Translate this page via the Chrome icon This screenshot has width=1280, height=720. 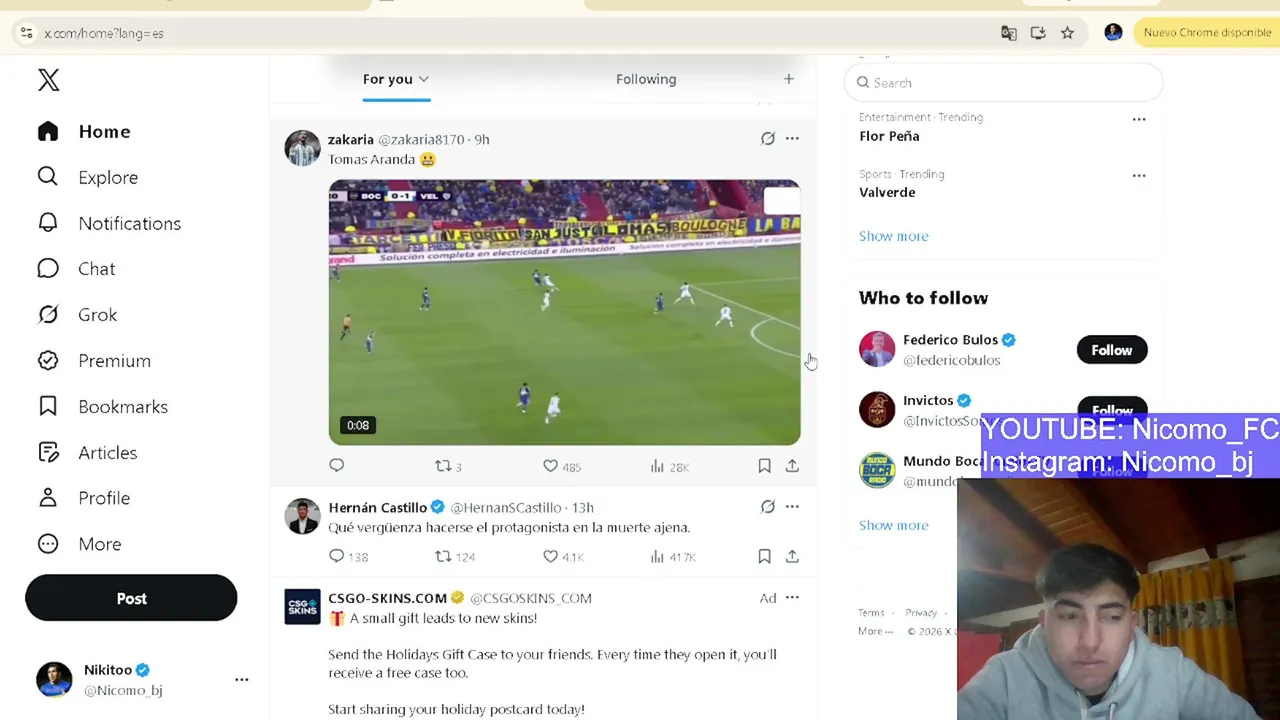tap(1008, 33)
